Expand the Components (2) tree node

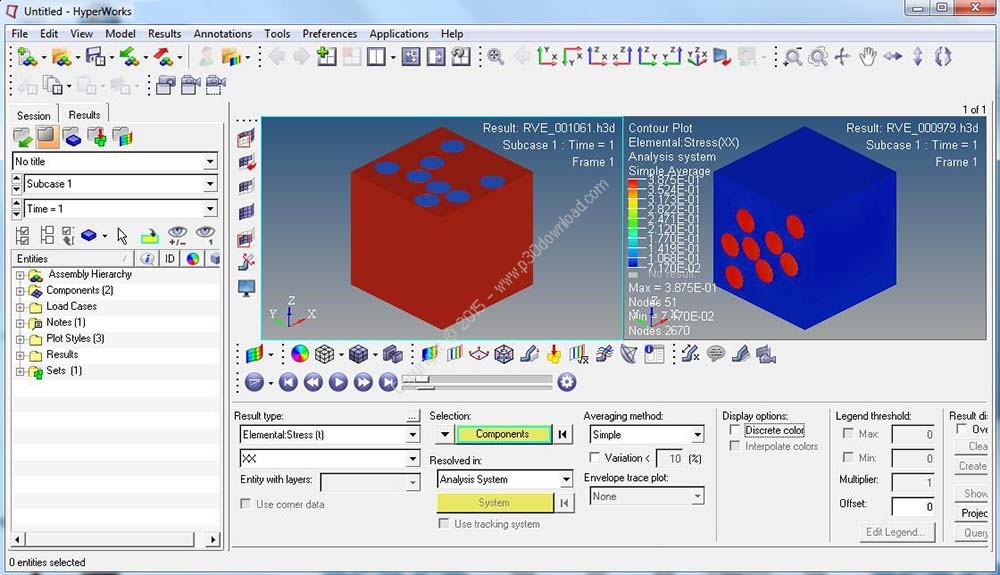pyautogui.click(x=20, y=291)
